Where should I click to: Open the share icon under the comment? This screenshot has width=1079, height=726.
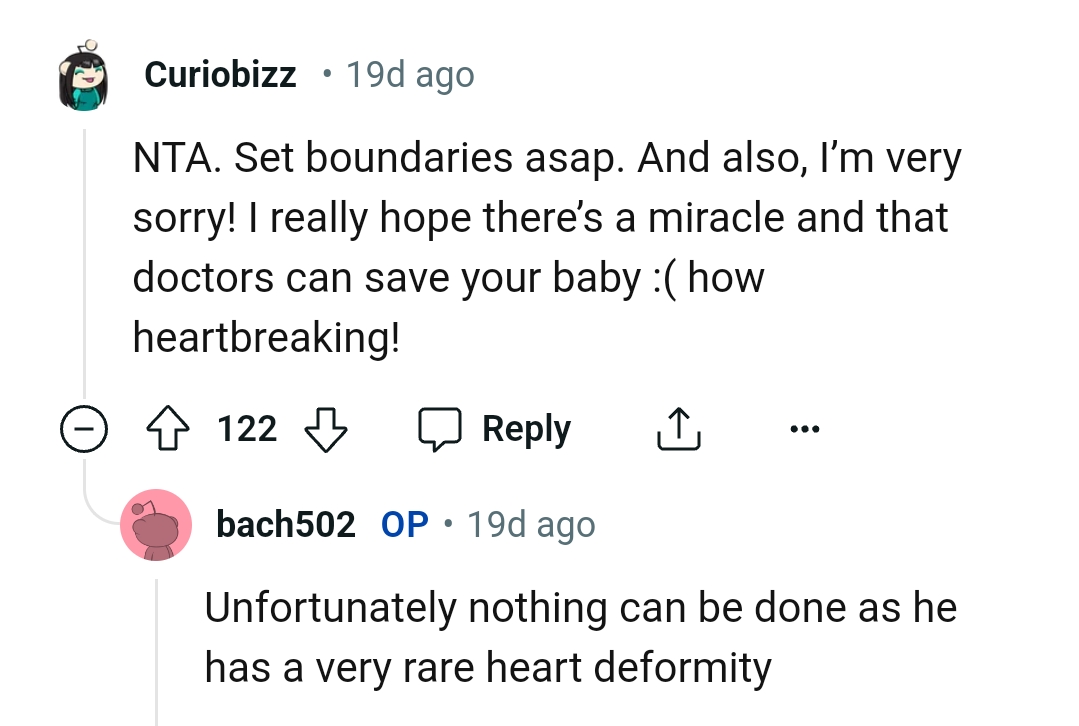[x=678, y=428]
